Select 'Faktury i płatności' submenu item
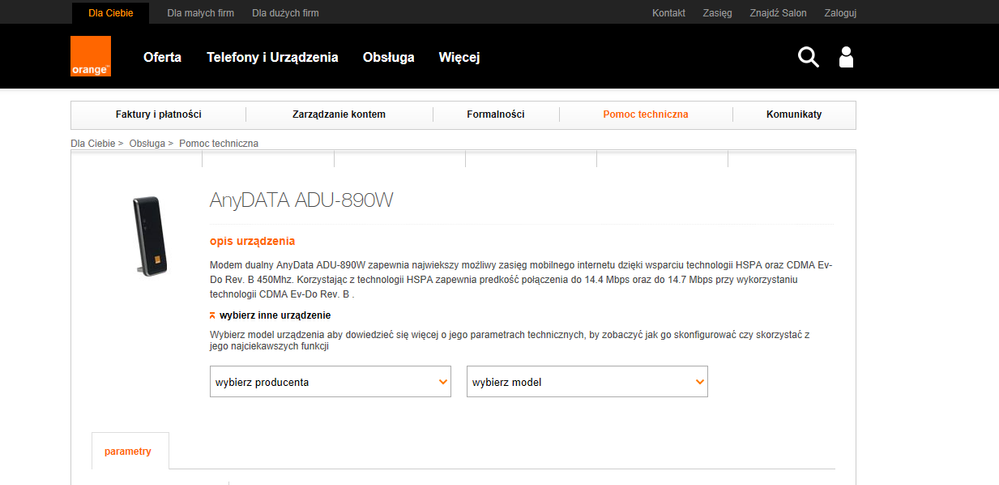999x485 pixels. point(158,114)
